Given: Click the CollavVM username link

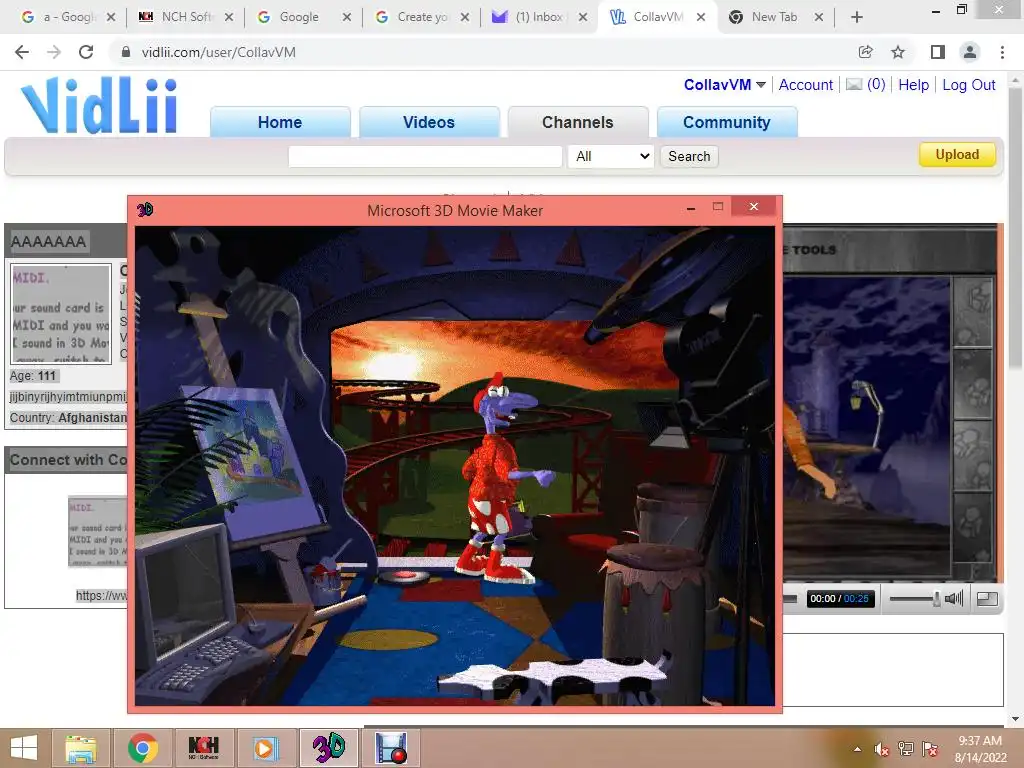Looking at the screenshot, I should (717, 85).
